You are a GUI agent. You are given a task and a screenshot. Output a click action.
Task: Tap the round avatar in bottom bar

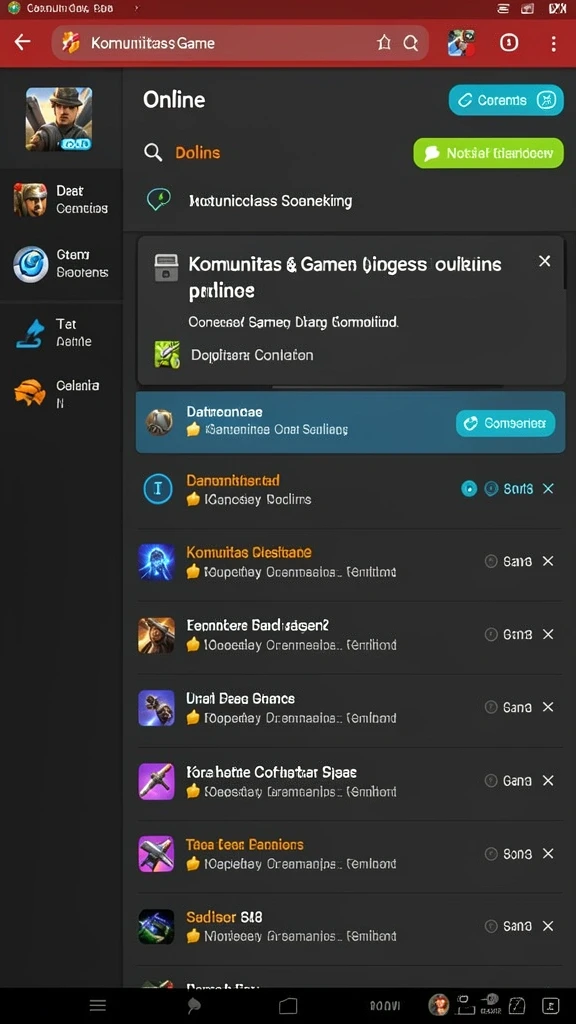pos(438,1004)
